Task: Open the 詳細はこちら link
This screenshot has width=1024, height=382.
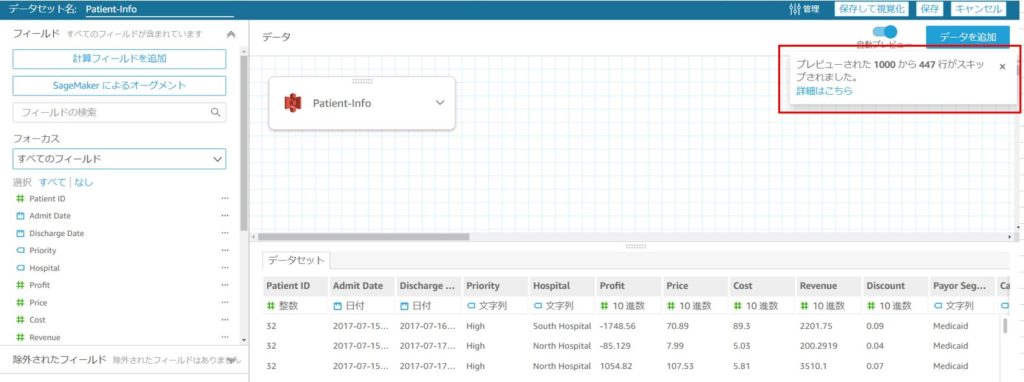Action: [824, 91]
